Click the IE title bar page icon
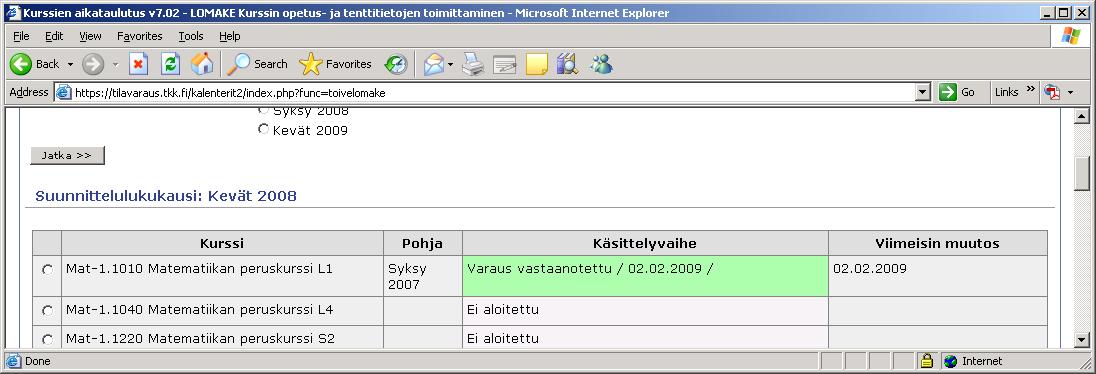Viewport: 1096px width, 374px height. [13, 13]
